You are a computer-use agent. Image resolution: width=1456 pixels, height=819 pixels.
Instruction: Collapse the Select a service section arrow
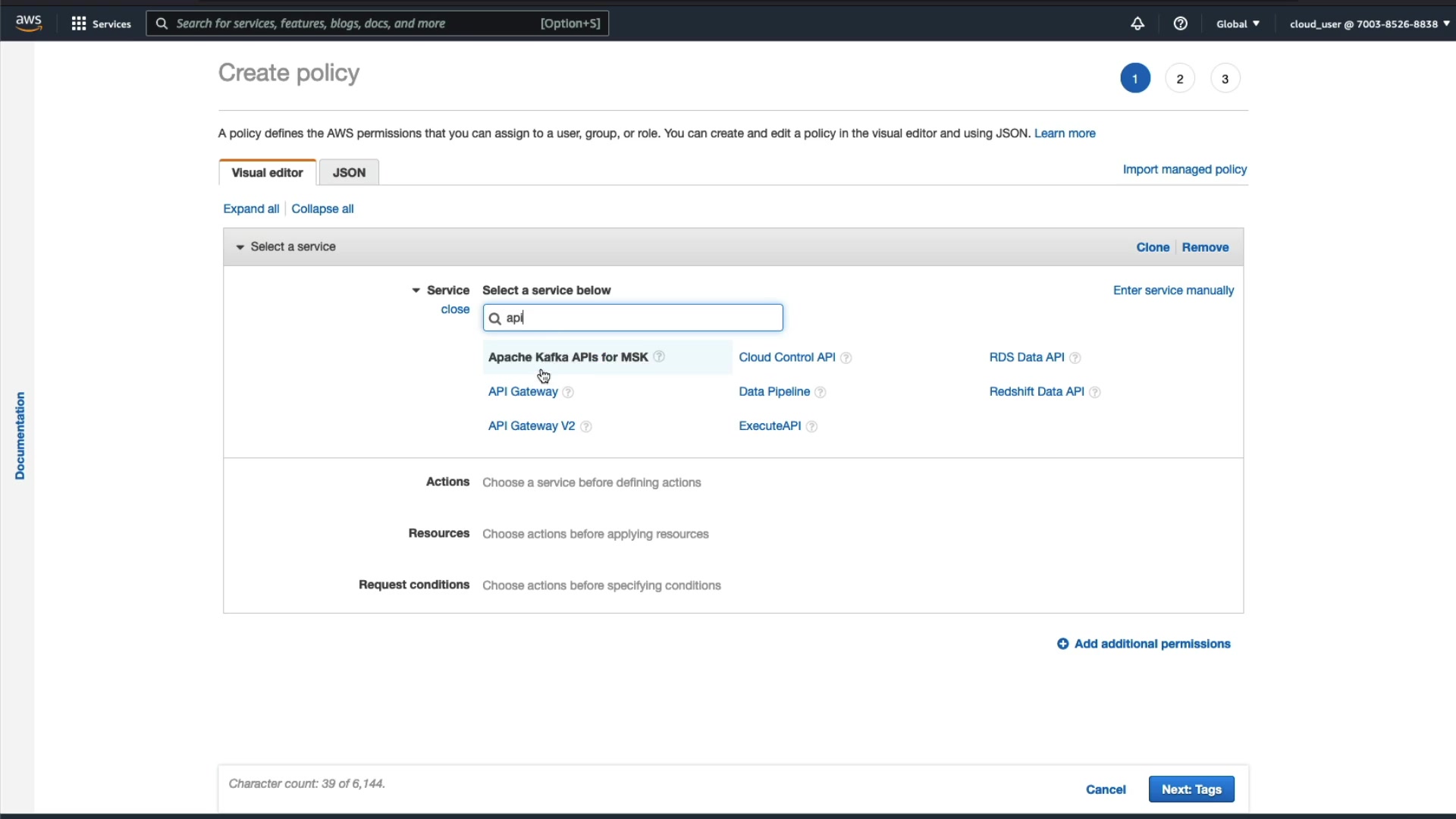tap(240, 247)
